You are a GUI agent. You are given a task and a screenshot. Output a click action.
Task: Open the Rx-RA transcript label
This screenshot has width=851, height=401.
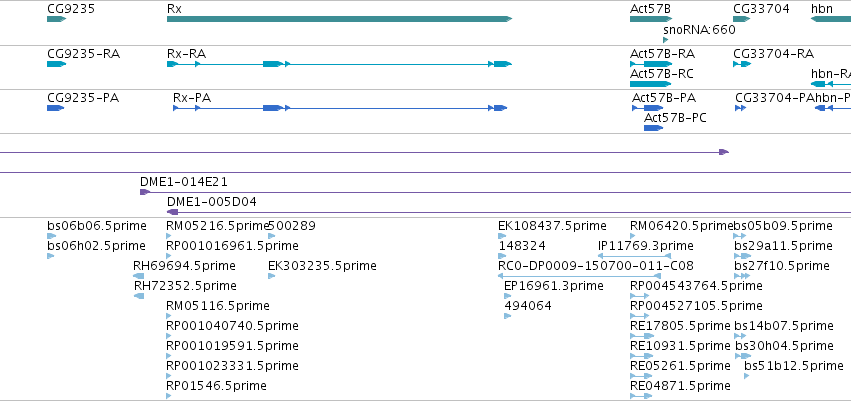click(x=187, y=54)
